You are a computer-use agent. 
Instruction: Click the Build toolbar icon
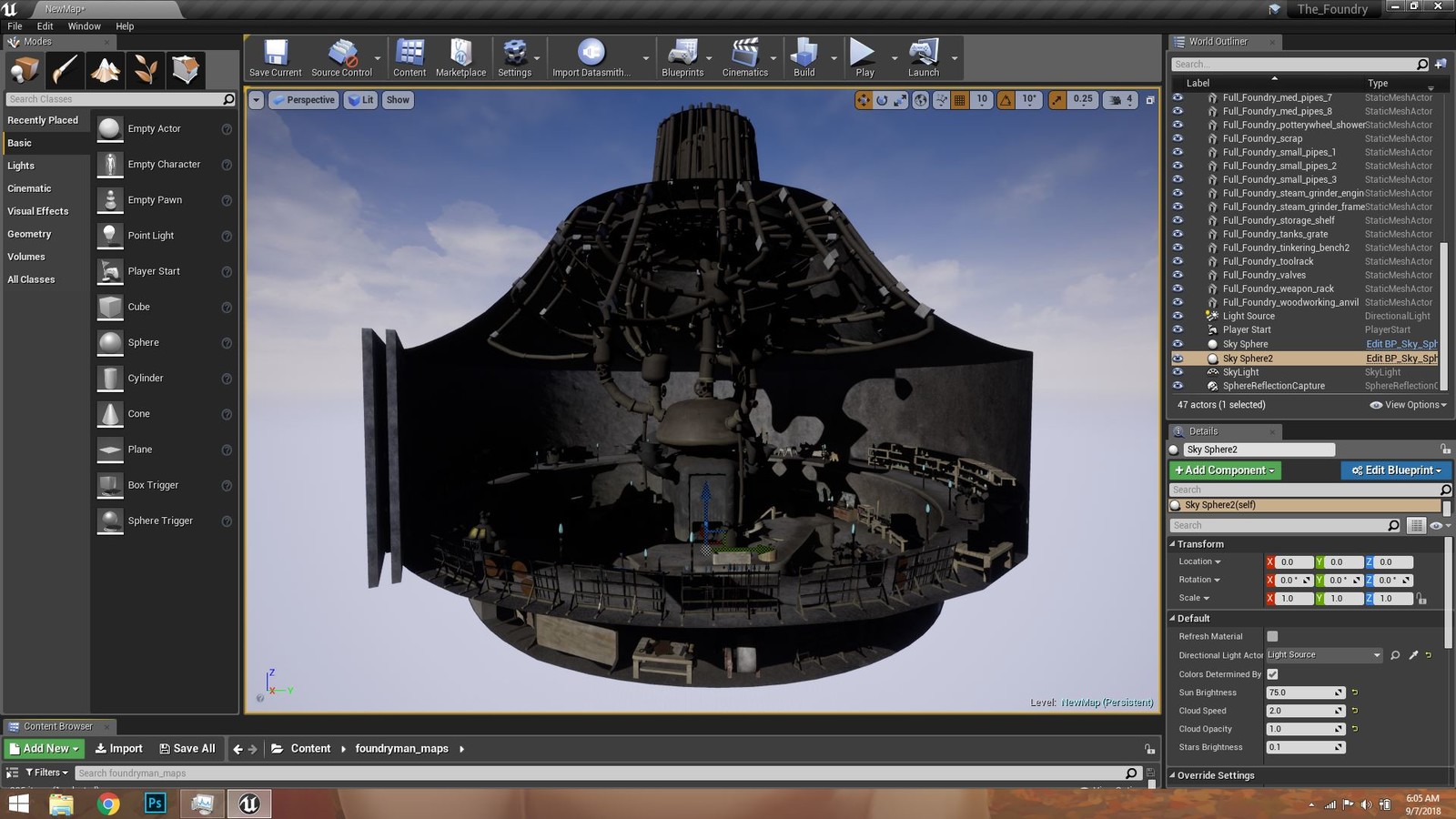pyautogui.click(x=804, y=52)
